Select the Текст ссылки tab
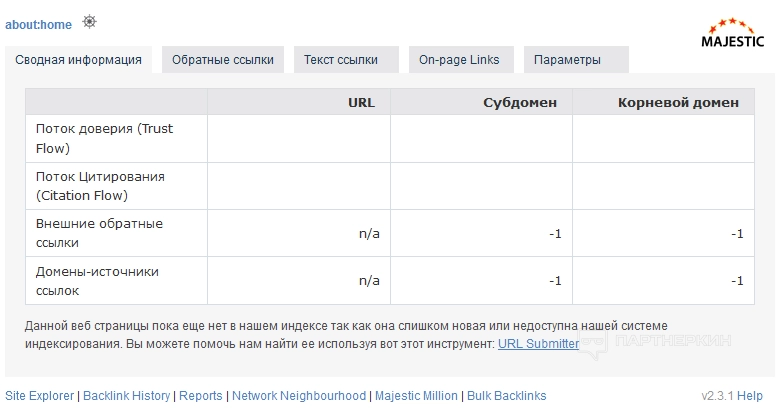The height and width of the screenshot is (412, 782). point(341,60)
